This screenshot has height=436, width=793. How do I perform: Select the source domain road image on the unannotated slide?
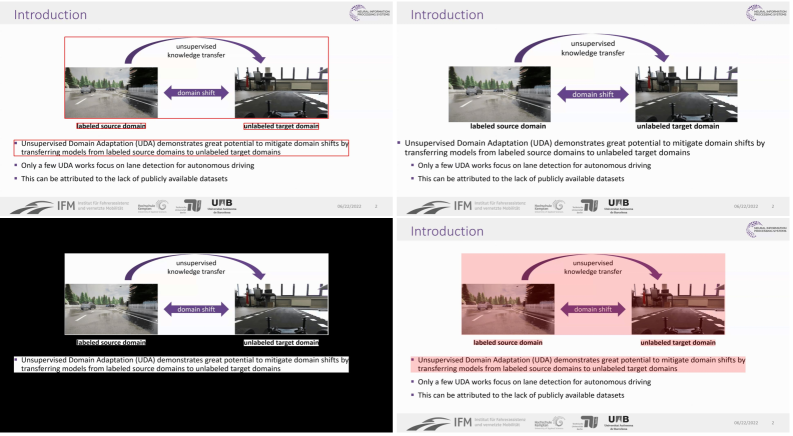[500, 94]
